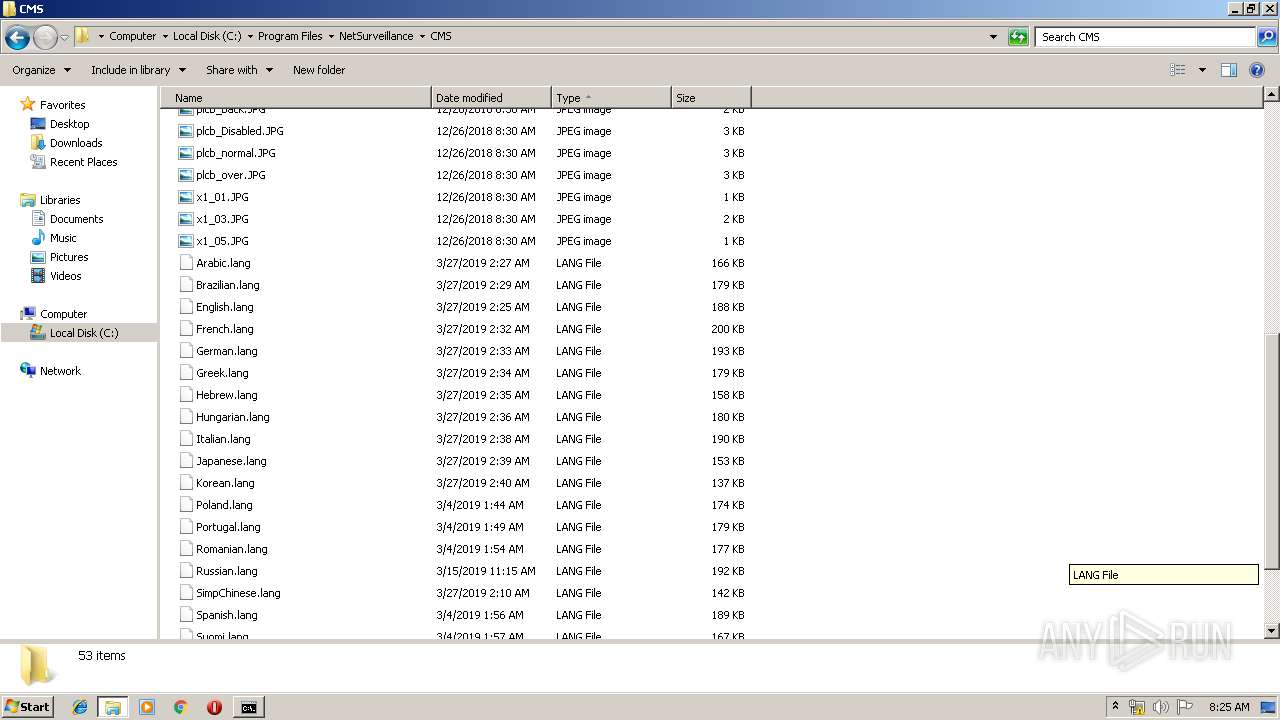The width and height of the screenshot is (1280, 720).
Task: Click the system tray volume icon
Action: tap(1160, 707)
